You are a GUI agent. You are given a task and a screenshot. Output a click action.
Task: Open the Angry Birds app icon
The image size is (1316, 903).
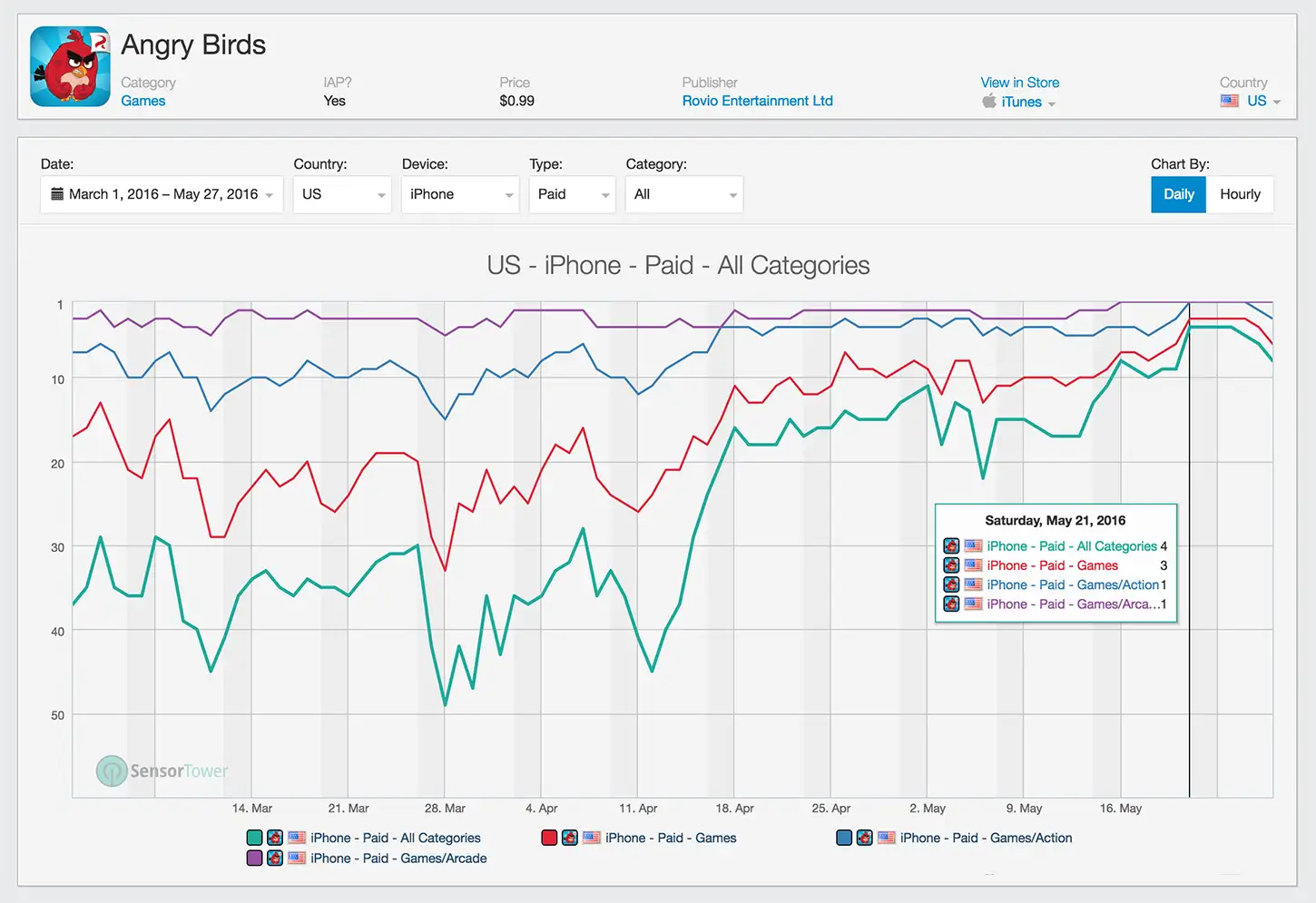click(x=70, y=66)
